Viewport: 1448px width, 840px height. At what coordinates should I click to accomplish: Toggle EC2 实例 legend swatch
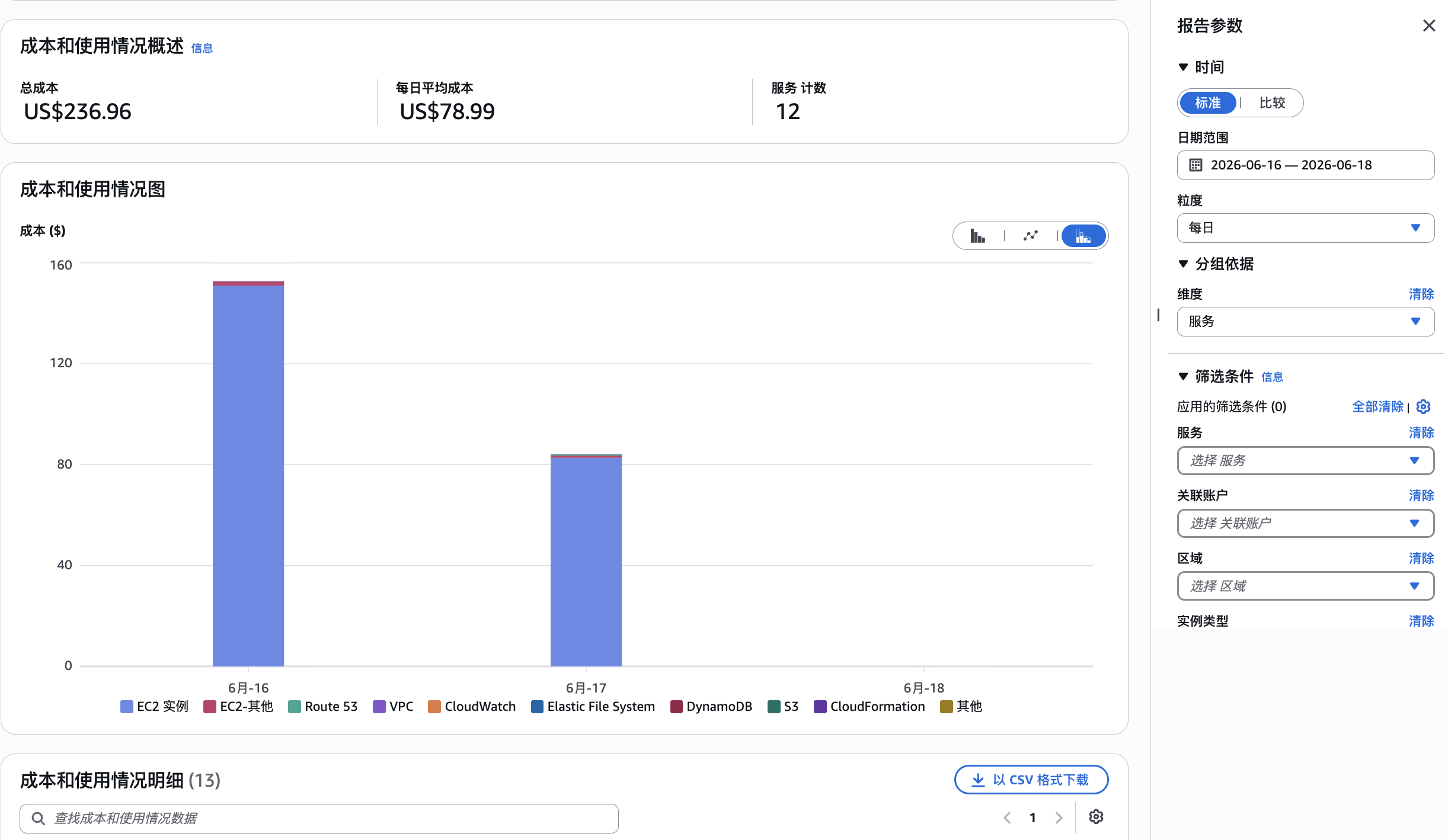coord(126,707)
